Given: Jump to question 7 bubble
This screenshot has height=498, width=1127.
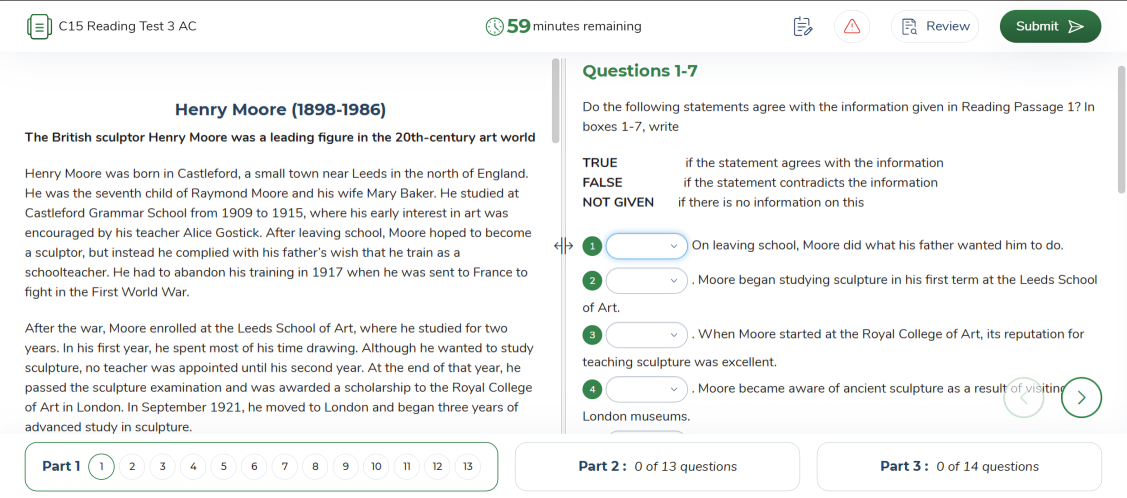Looking at the screenshot, I should pos(284,467).
